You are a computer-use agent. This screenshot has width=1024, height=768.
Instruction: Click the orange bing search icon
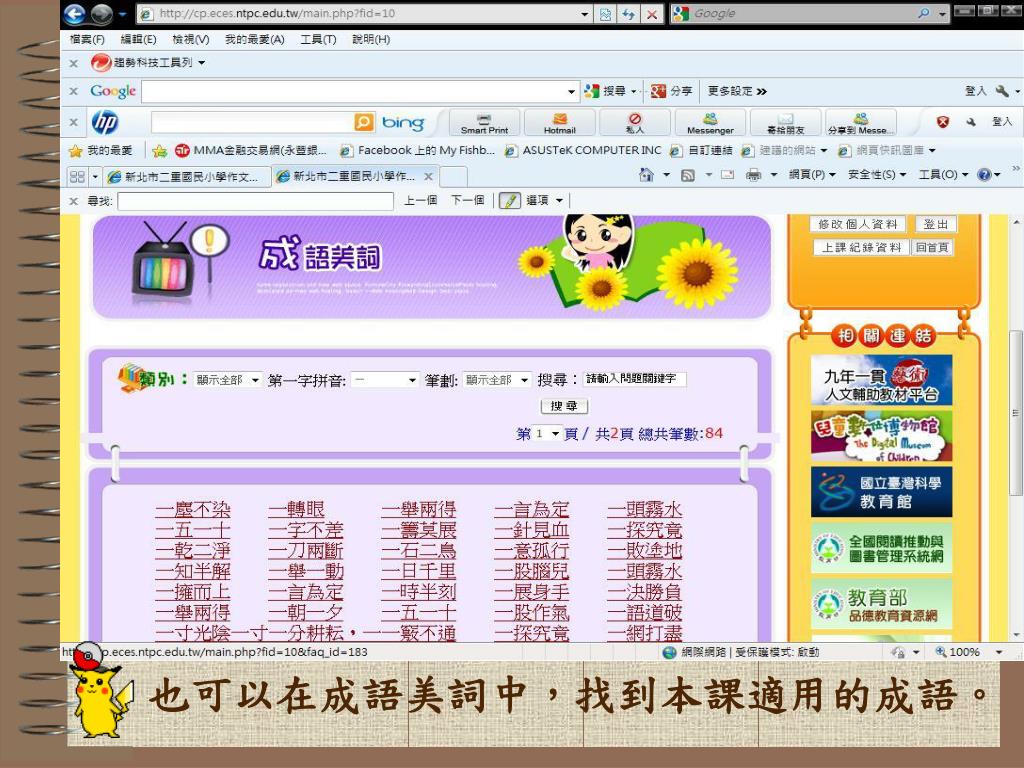point(364,122)
